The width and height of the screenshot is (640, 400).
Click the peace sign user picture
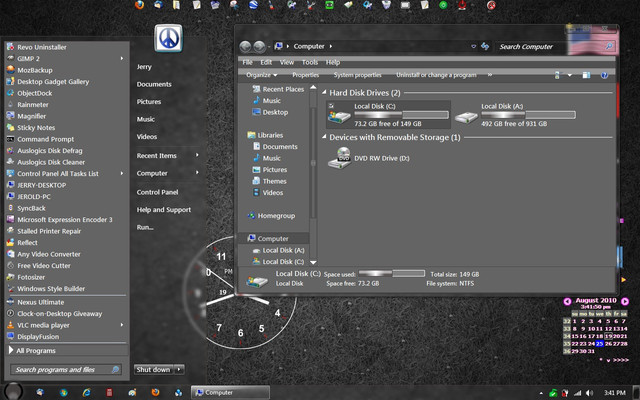(x=169, y=38)
